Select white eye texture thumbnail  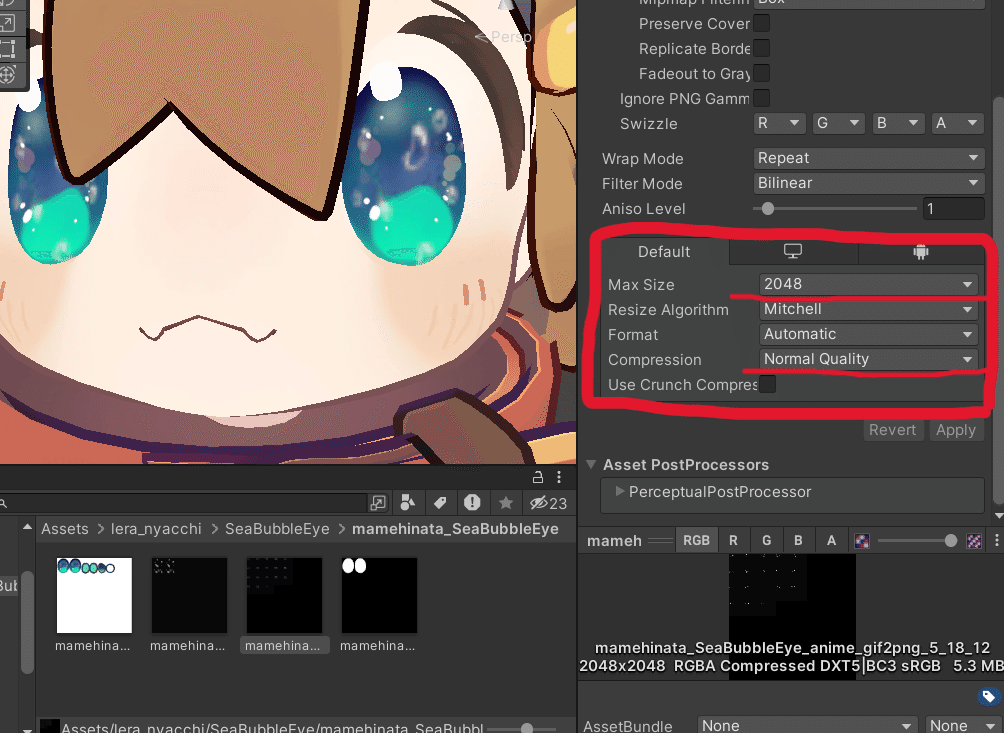click(94, 595)
